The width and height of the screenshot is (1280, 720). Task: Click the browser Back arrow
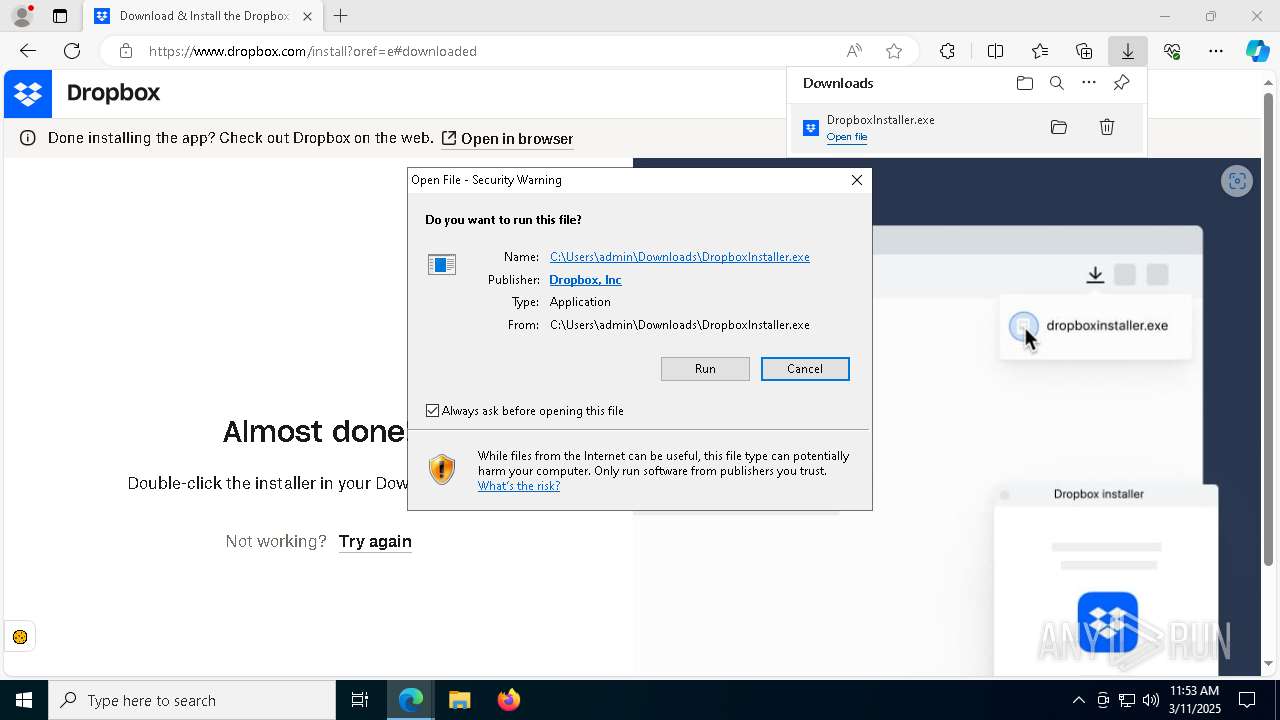28,51
